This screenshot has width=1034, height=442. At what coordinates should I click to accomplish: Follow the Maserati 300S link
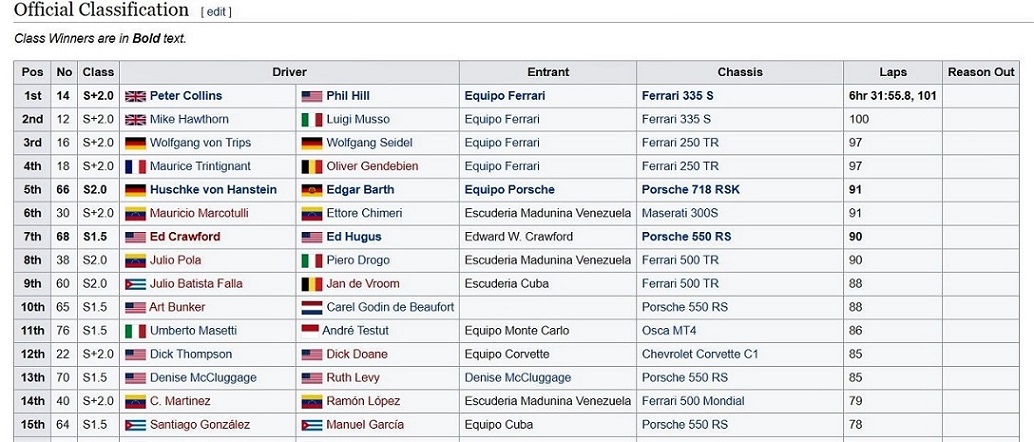679,213
